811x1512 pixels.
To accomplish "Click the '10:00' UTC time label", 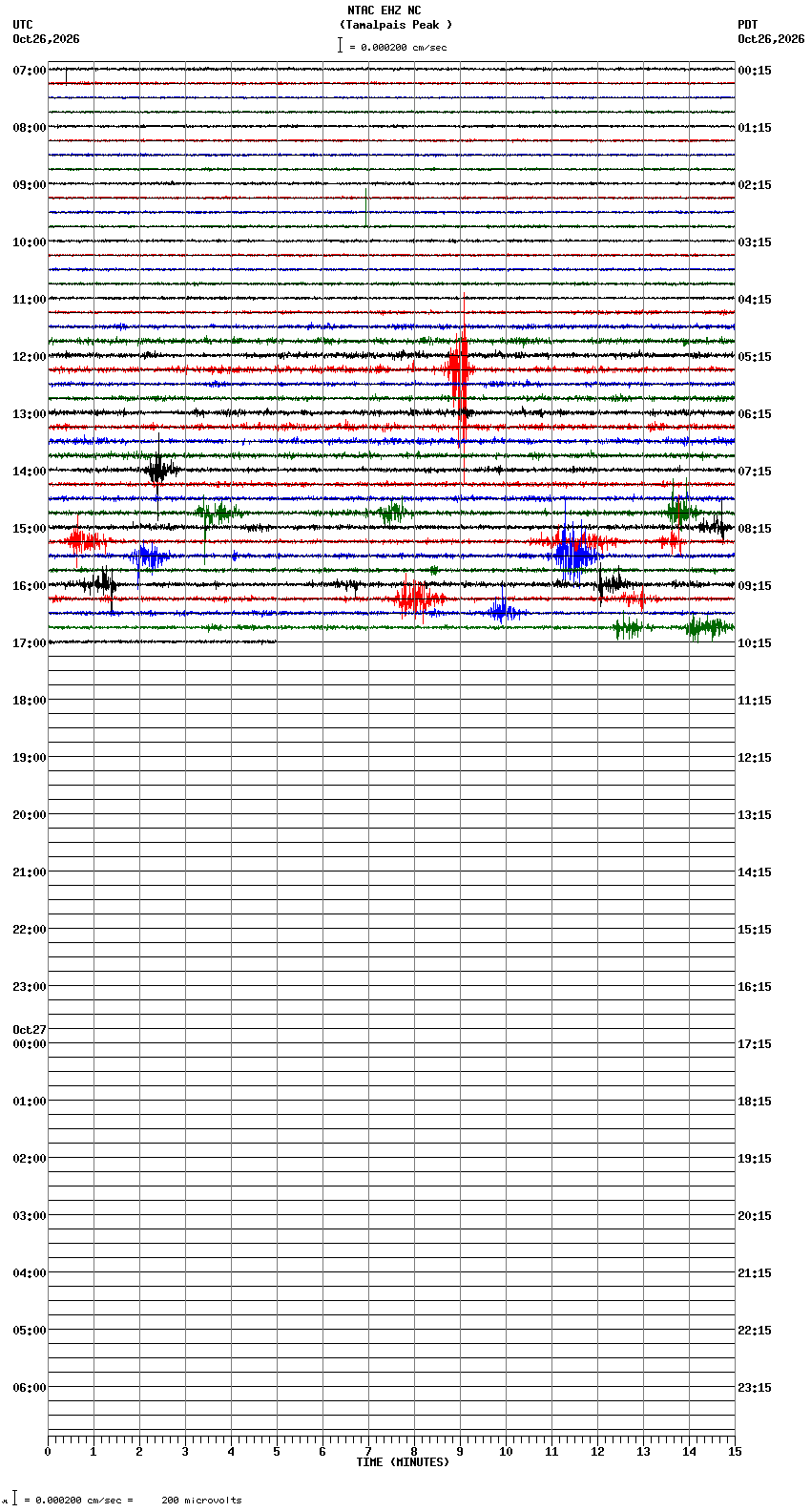I will (30, 242).
